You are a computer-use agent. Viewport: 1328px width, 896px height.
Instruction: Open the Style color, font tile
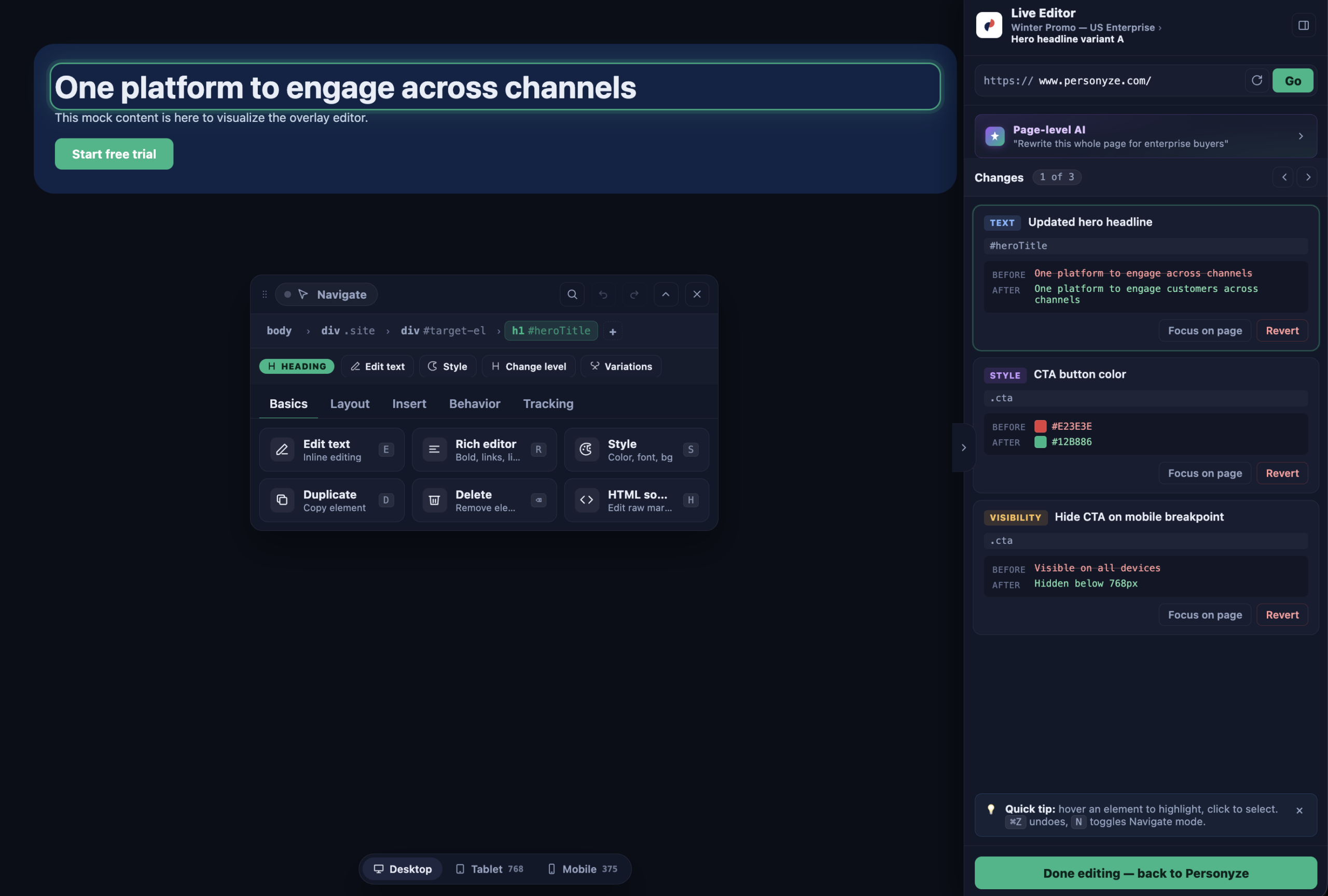click(637, 450)
